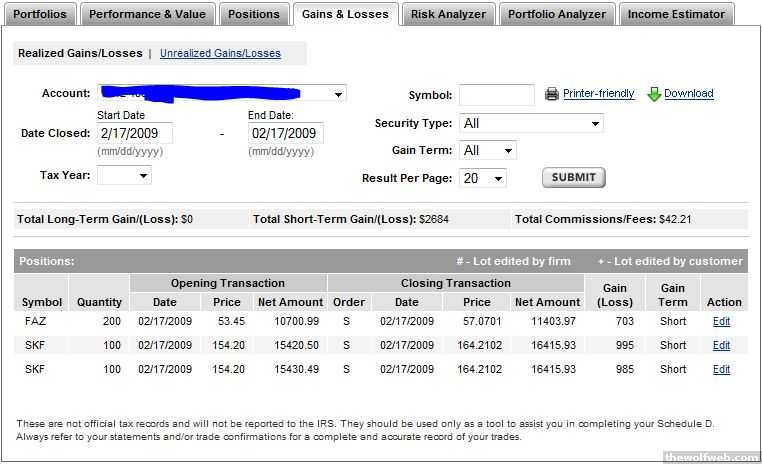Click into the Symbol input field
Image resolution: width=762 pixels, height=464 pixels.
(496, 95)
